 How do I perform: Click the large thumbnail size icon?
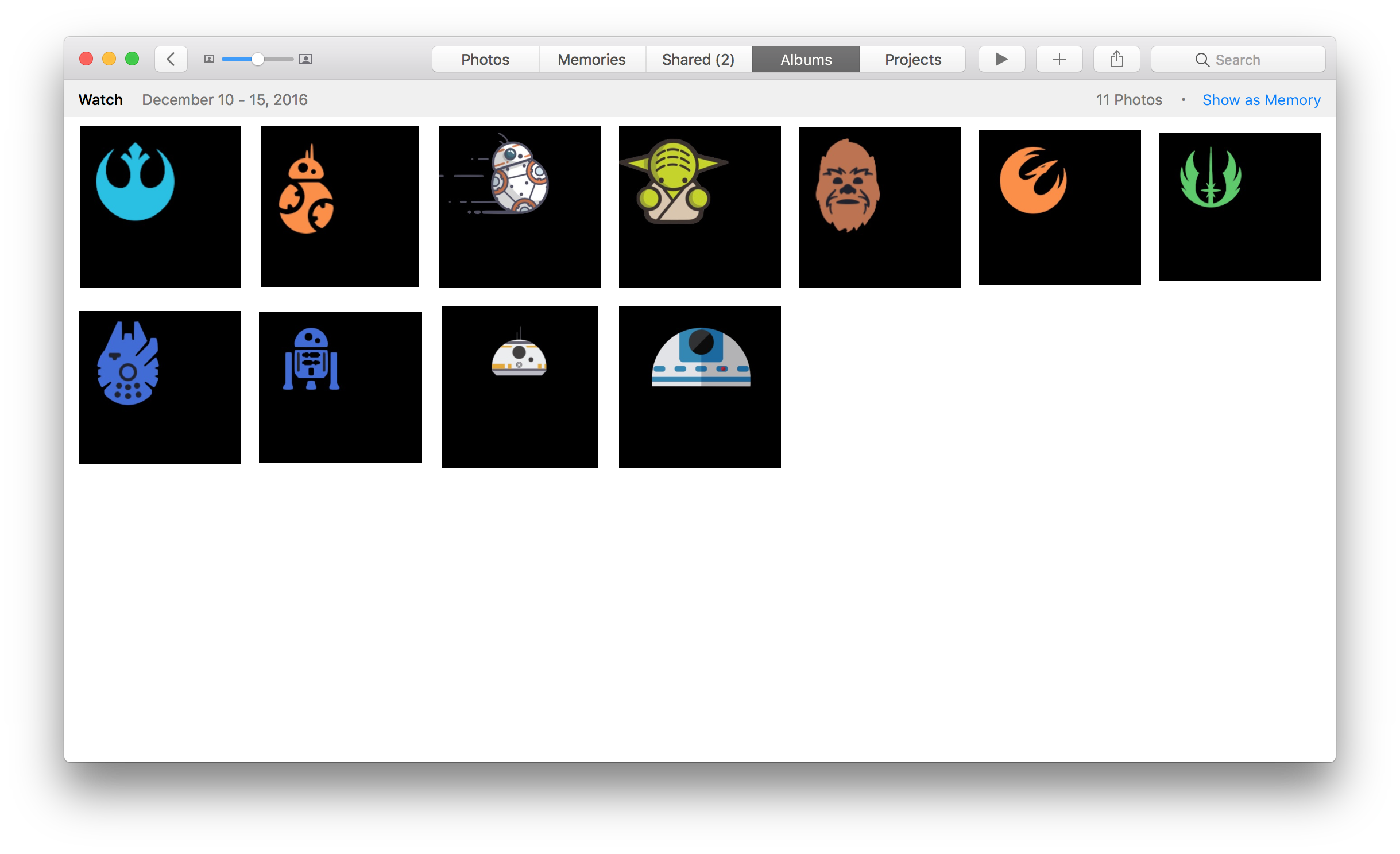pos(306,59)
